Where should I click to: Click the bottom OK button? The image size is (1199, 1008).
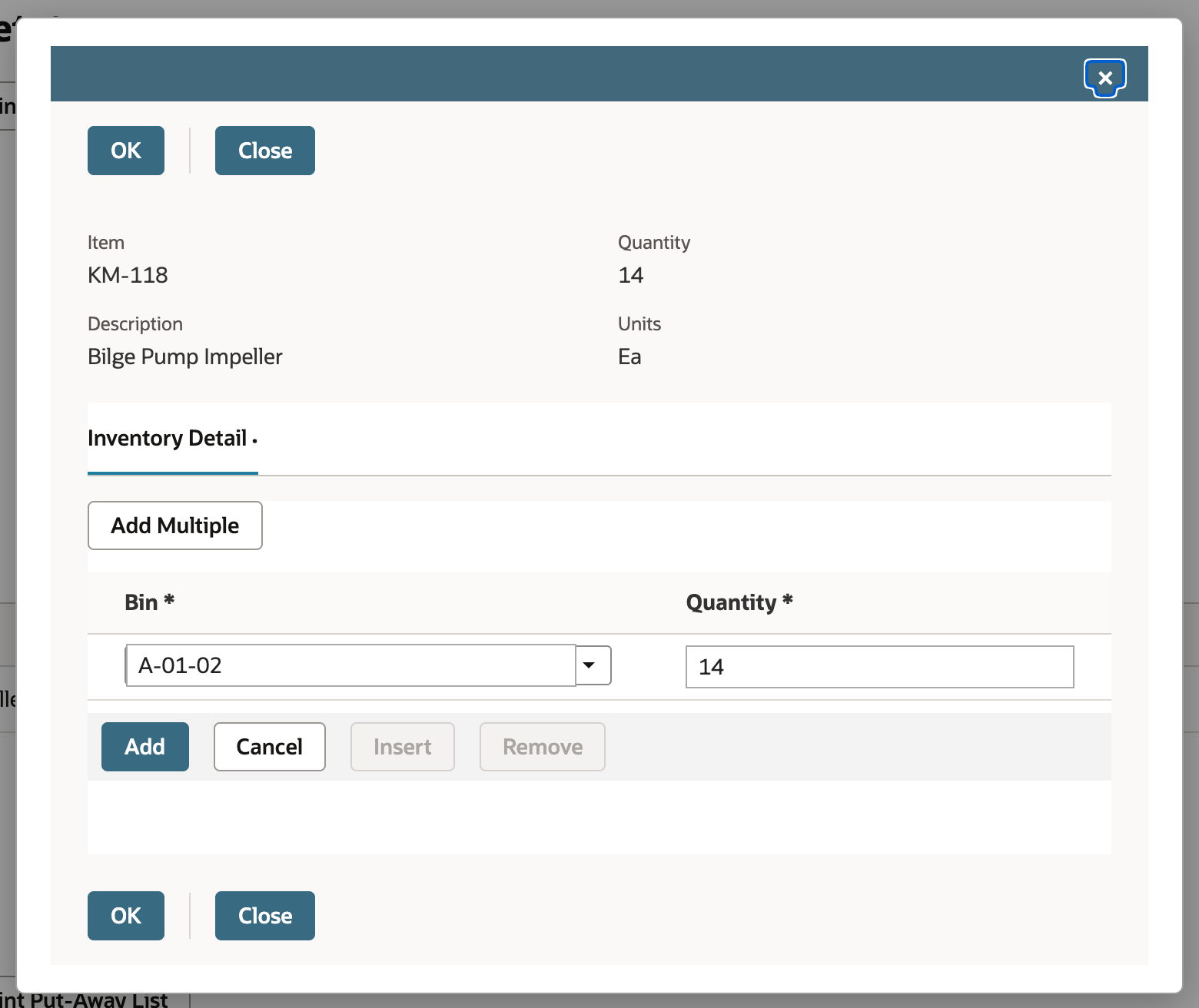(126, 916)
